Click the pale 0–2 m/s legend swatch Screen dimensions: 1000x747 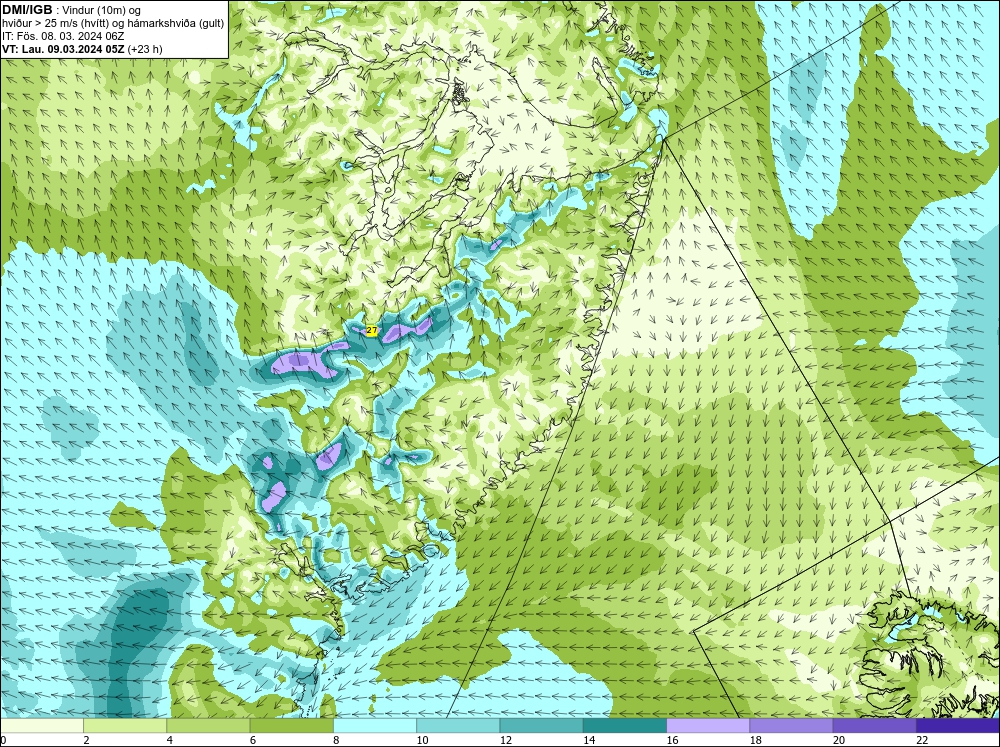tap(41, 725)
